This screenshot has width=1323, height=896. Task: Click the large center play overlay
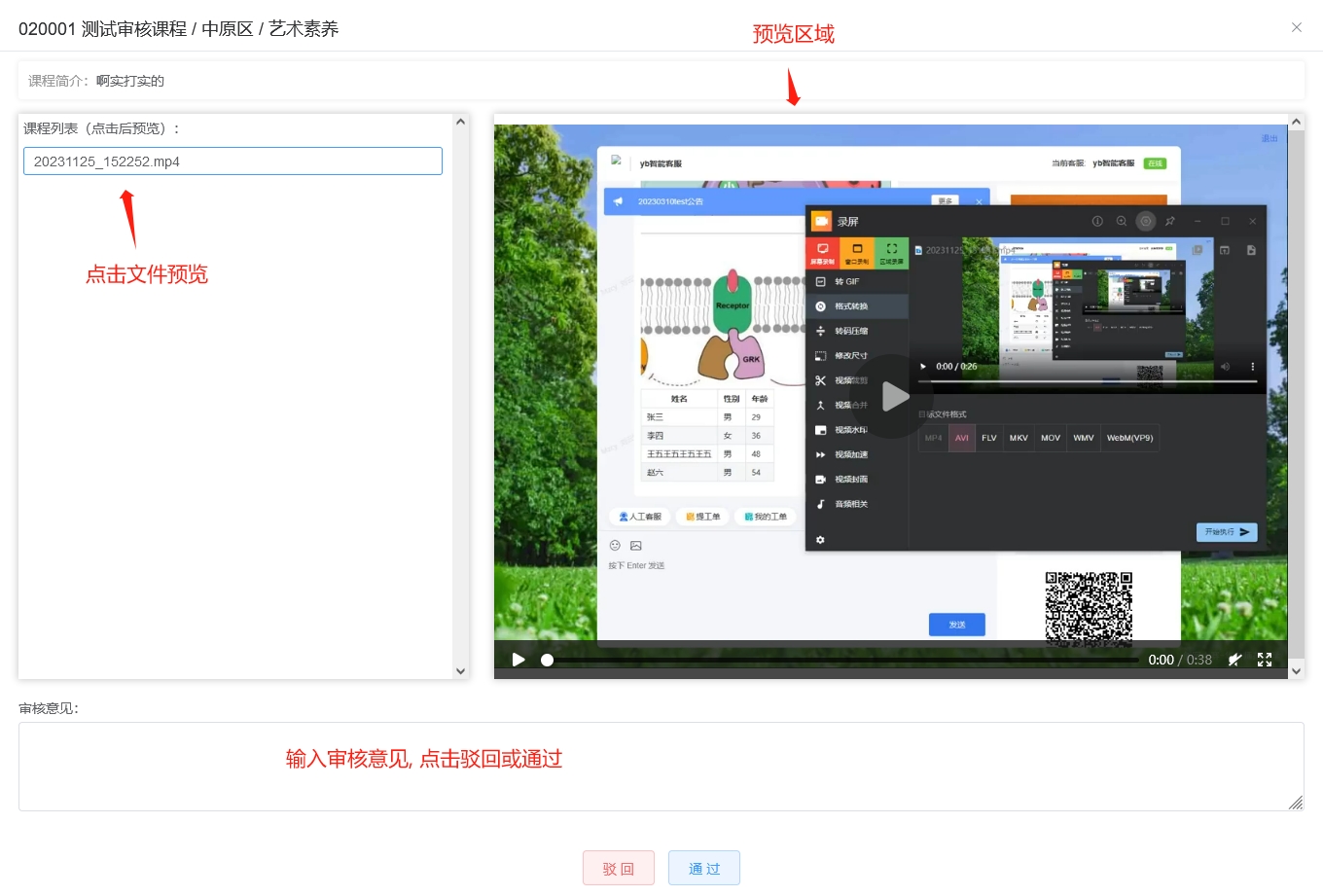click(891, 396)
